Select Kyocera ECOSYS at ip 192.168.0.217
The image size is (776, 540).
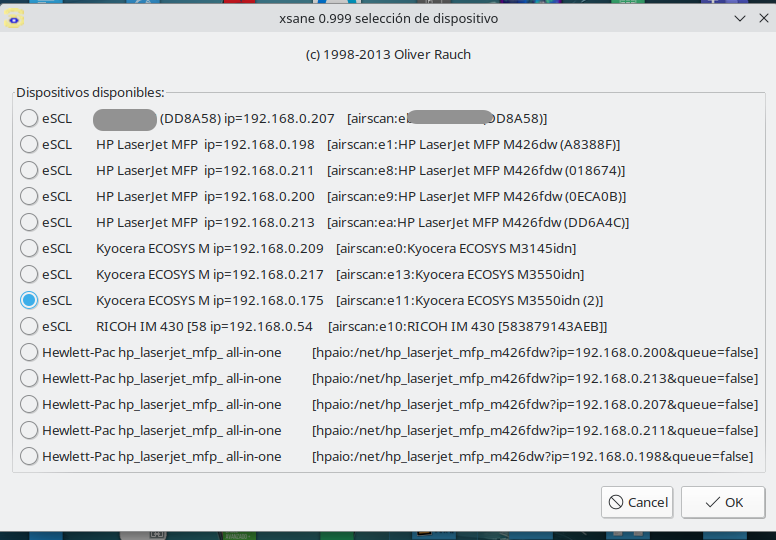click(29, 274)
